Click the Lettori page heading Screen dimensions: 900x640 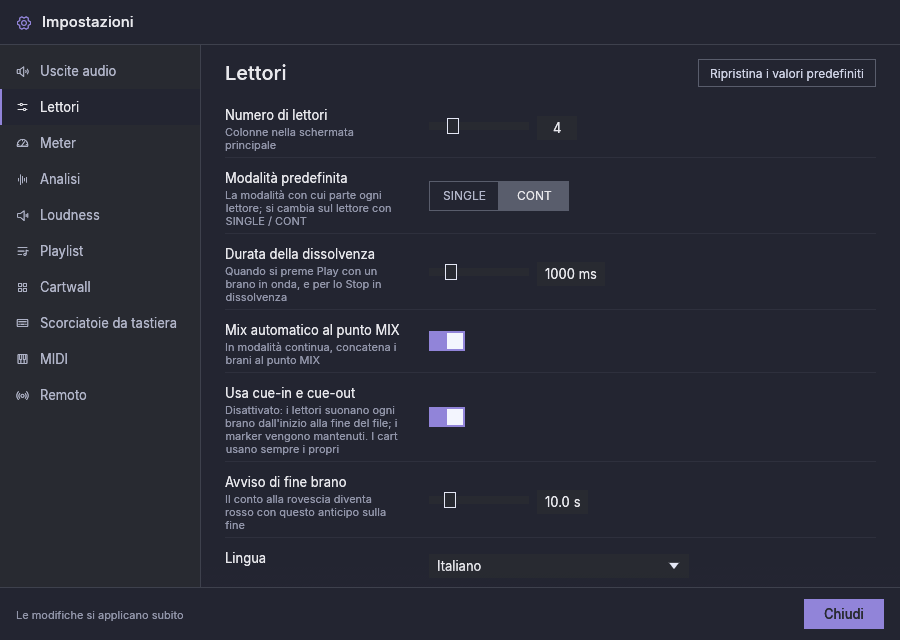[255, 73]
